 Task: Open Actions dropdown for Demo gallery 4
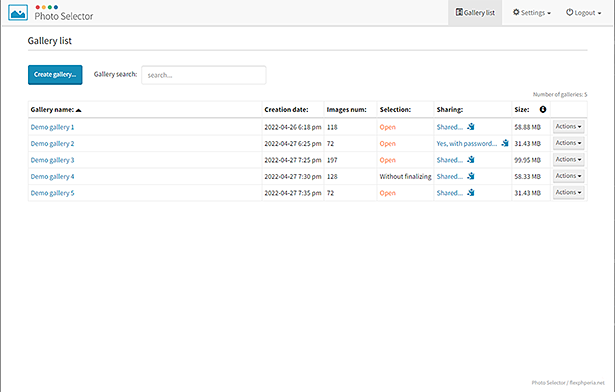(x=568, y=176)
